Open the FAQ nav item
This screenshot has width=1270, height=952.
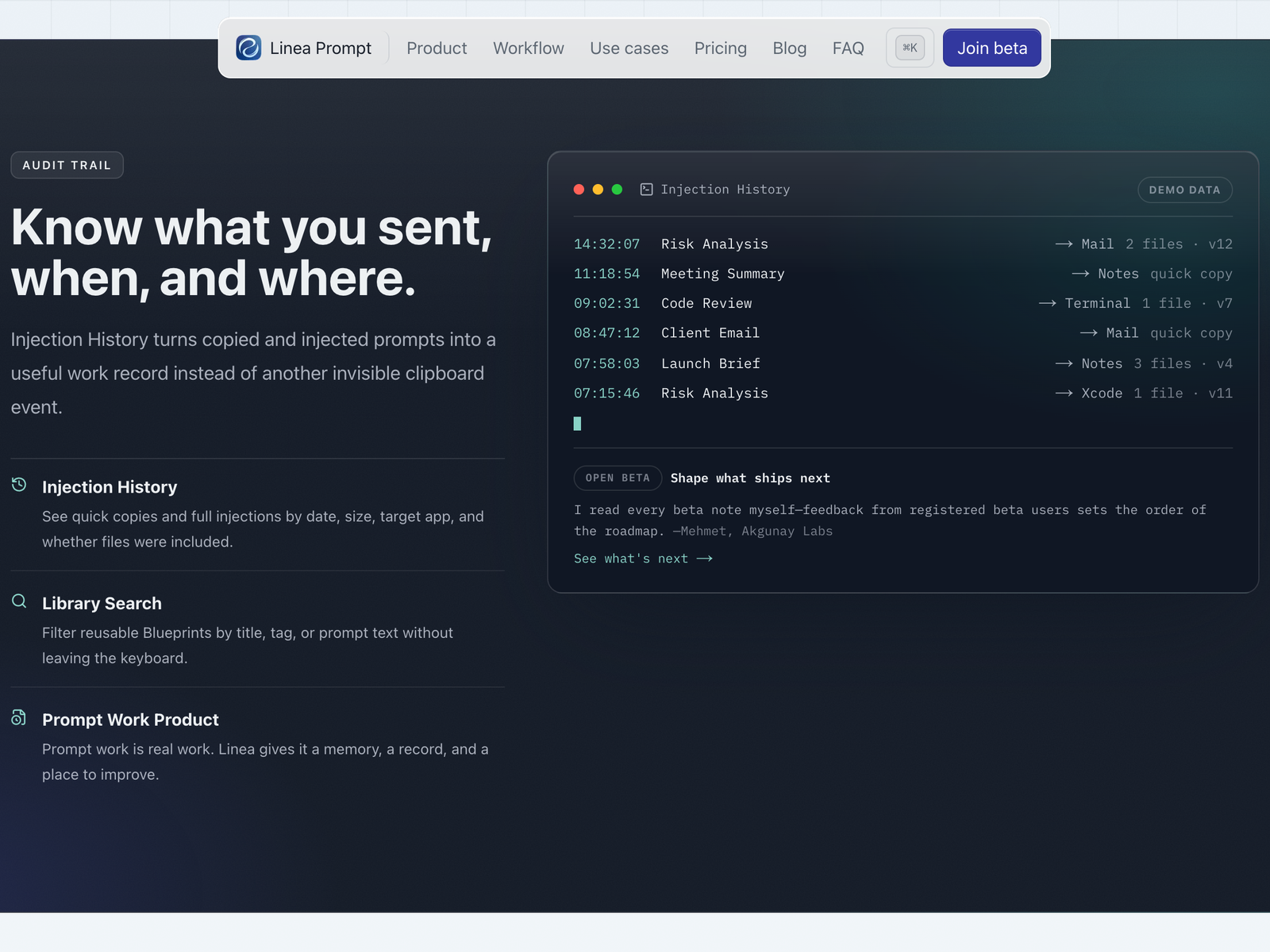click(849, 48)
